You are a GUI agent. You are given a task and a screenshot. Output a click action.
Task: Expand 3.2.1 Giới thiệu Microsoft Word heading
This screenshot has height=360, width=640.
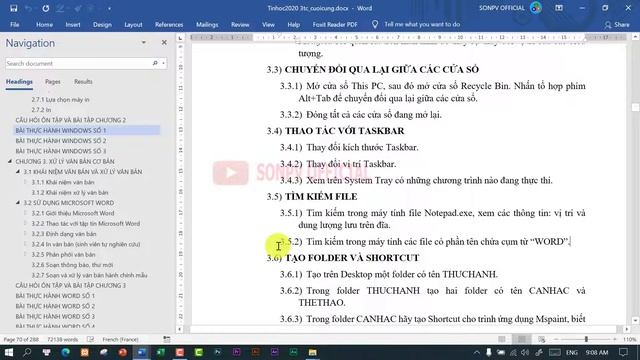coord(26,213)
